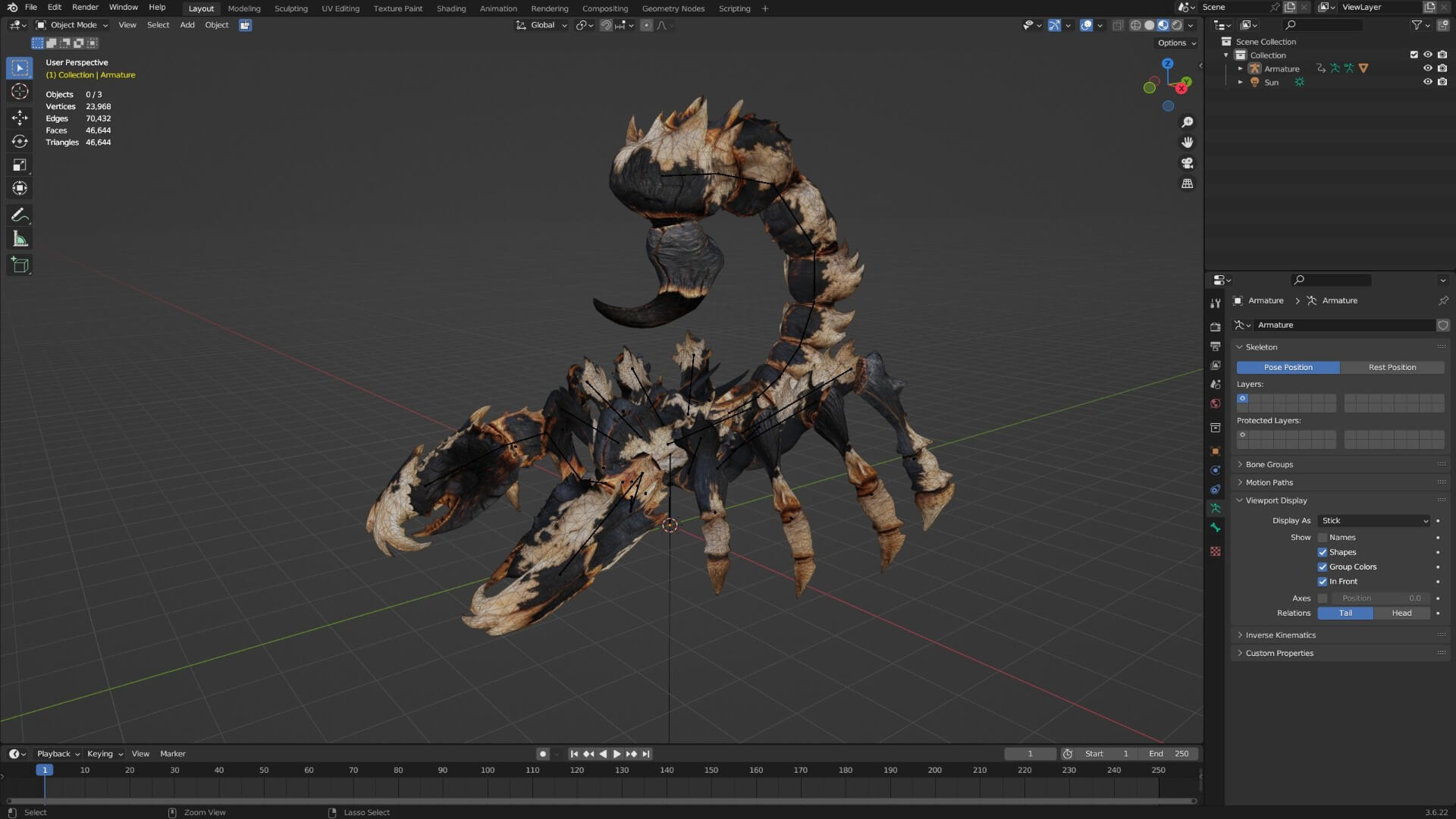Screen dimensions: 1456x819
Task: Enable the Axes checkbox
Action: [1323, 598]
